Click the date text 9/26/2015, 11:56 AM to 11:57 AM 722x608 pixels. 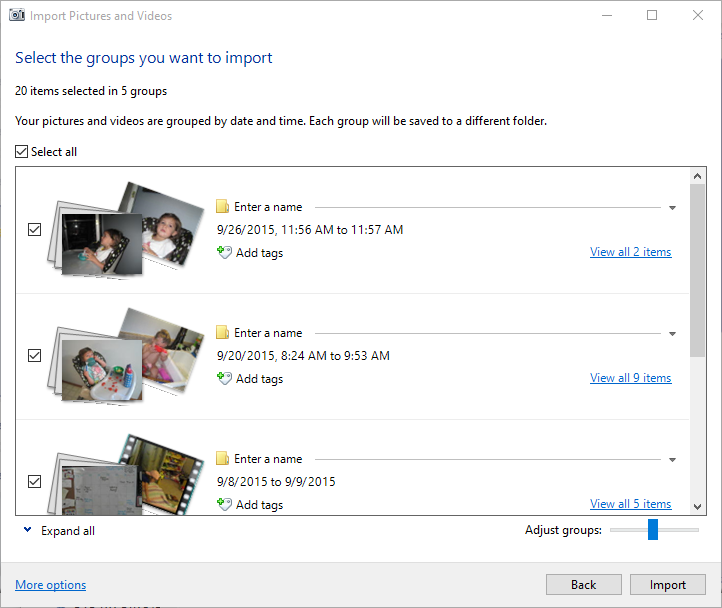(x=310, y=229)
